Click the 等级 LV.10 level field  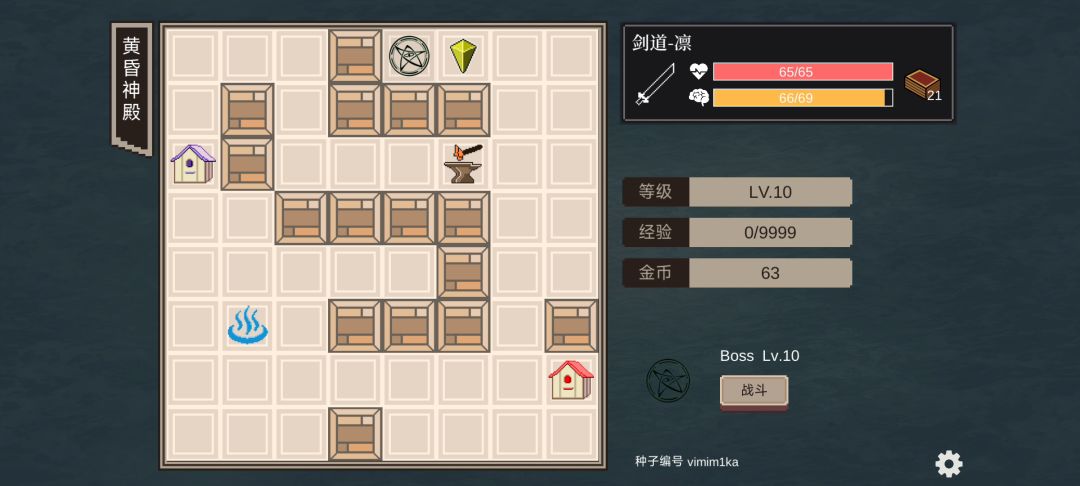737,192
